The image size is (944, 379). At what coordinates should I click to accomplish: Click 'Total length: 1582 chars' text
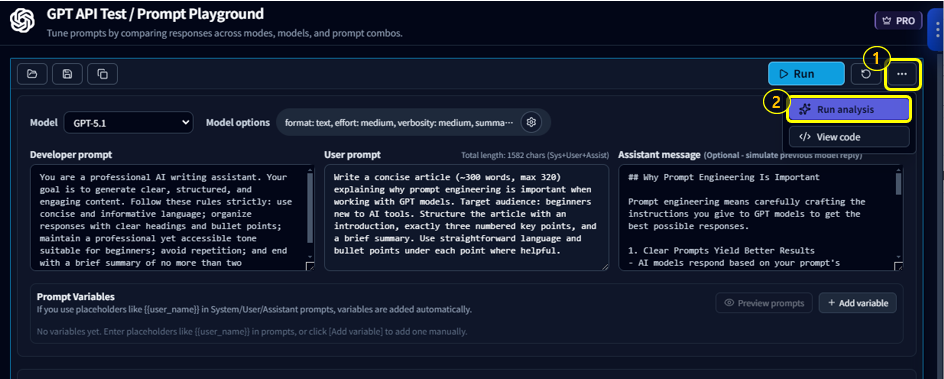click(x=535, y=155)
